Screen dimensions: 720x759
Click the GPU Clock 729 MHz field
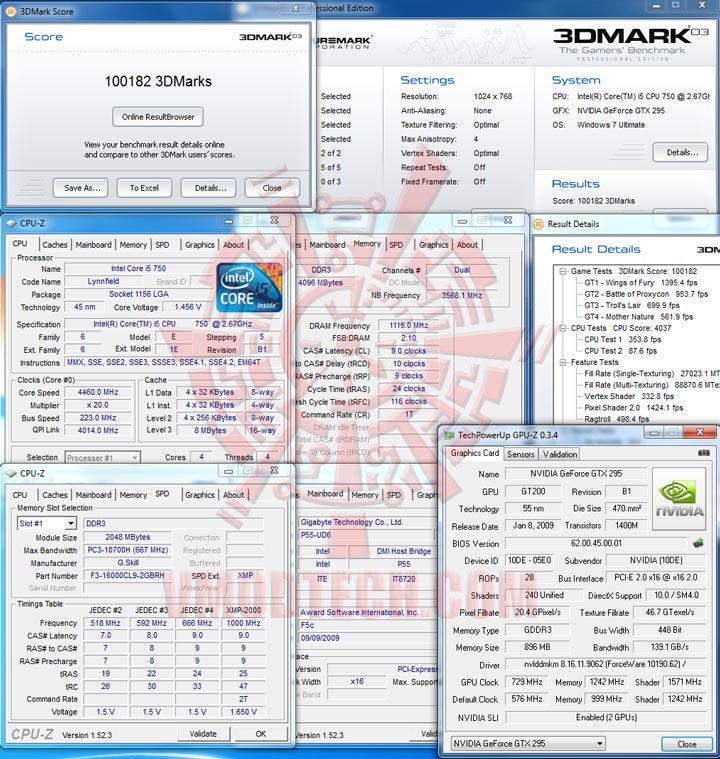(527, 682)
